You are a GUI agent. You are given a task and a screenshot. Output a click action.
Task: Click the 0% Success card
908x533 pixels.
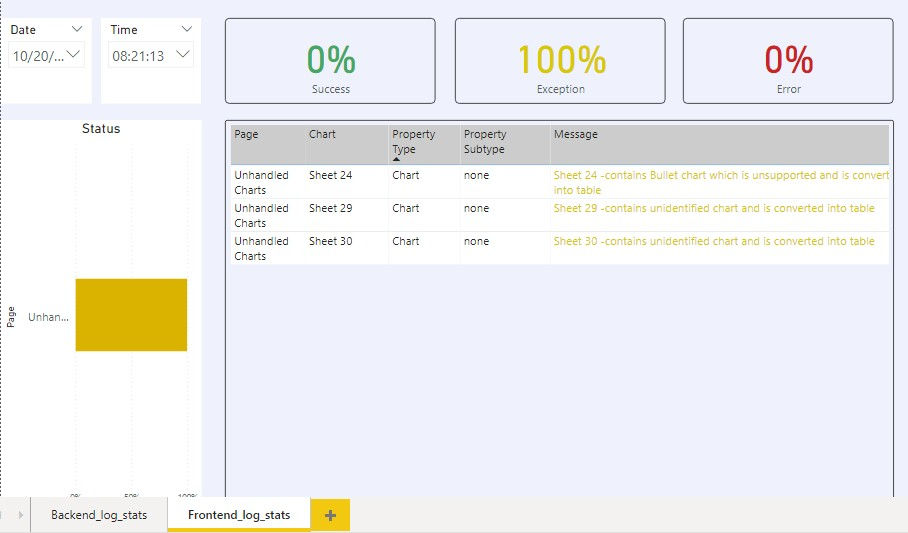pos(330,61)
